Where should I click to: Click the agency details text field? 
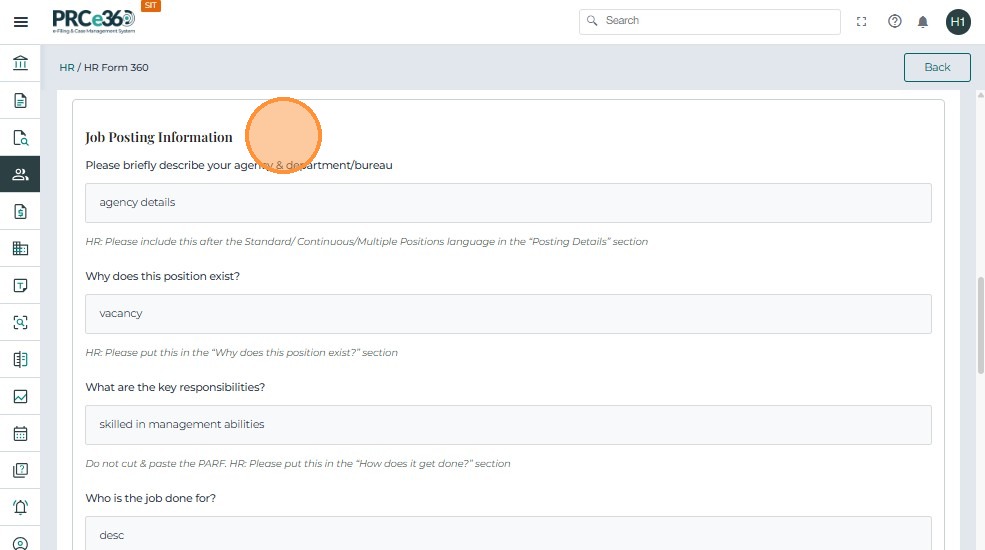coord(508,202)
